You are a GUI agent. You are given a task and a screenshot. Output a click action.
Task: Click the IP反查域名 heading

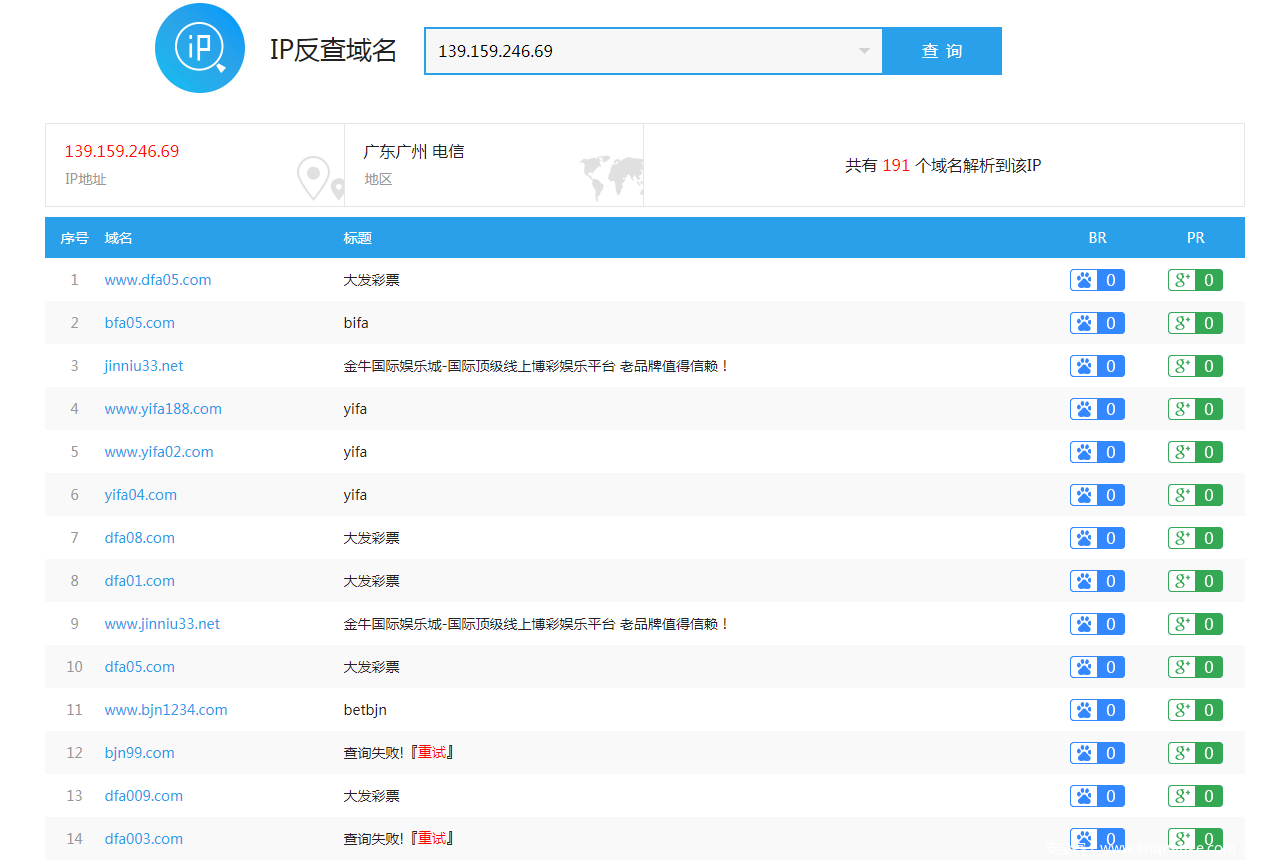334,50
